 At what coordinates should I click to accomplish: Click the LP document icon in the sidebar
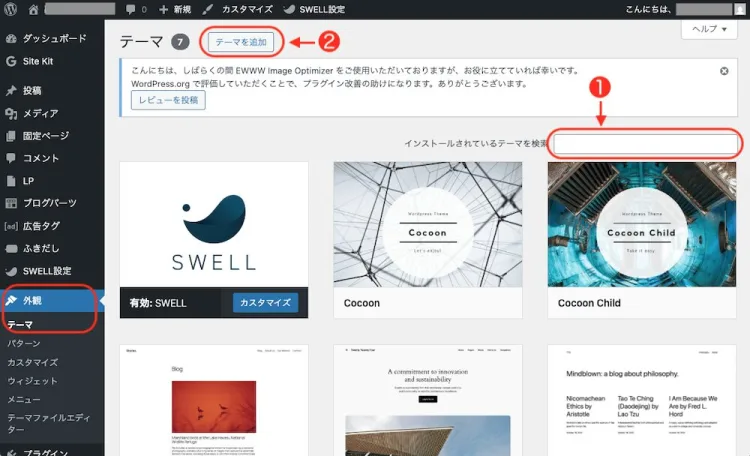tap(11, 181)
